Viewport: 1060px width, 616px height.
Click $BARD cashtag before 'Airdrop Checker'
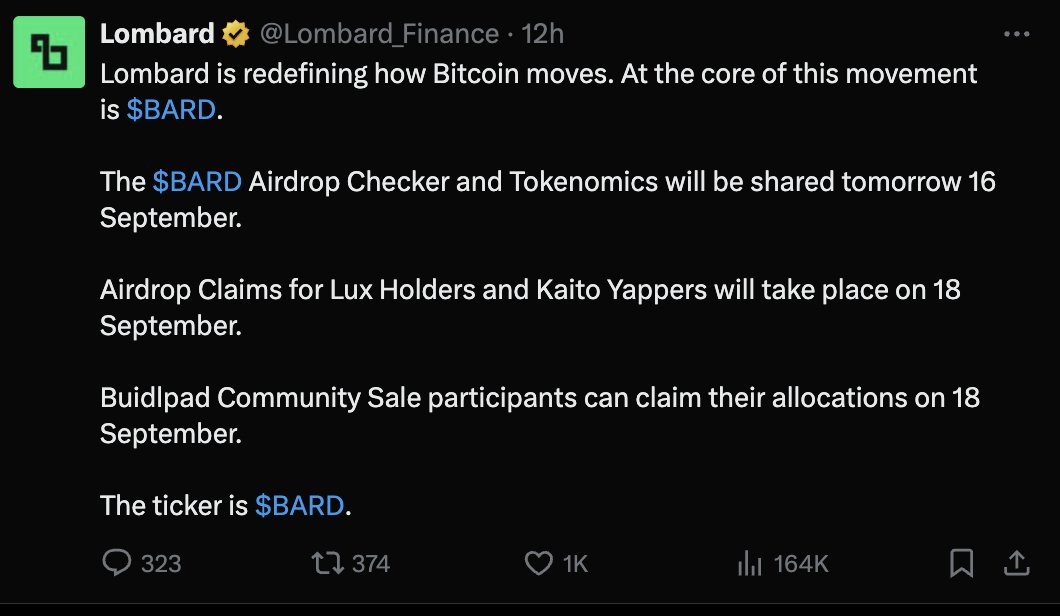(x=197, y=181)
